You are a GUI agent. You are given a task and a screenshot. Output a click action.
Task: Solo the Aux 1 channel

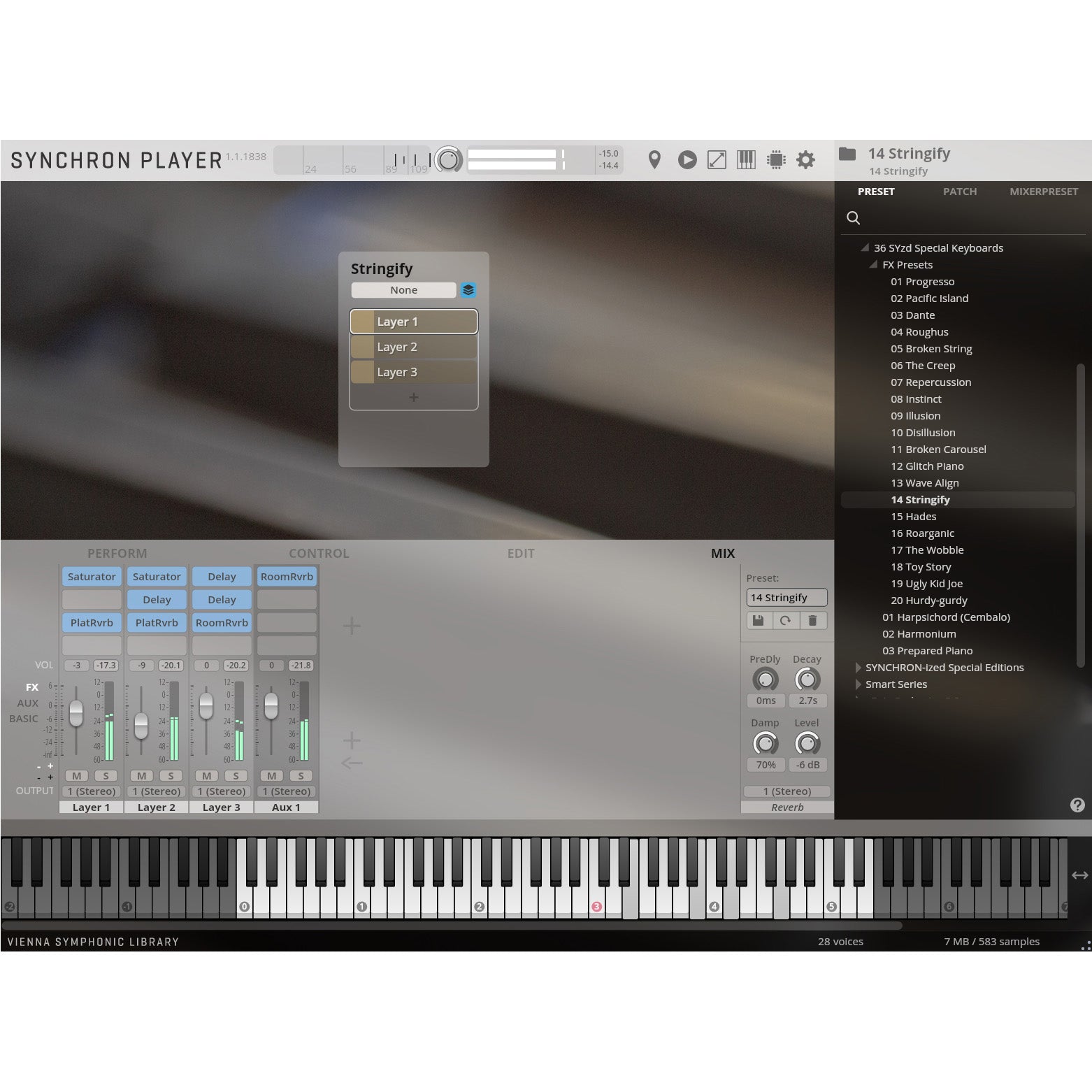[301, 775]
